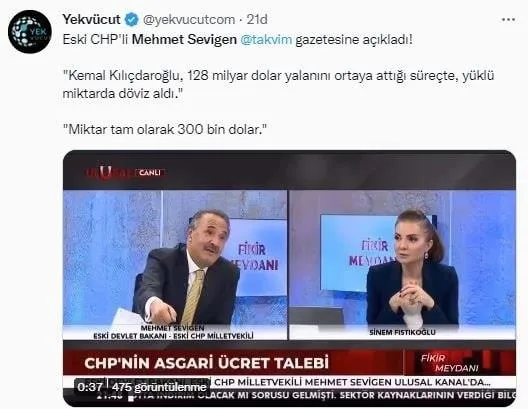Open the Yekvücut display name
Screen dimensions: 528x409
[91, 20]
